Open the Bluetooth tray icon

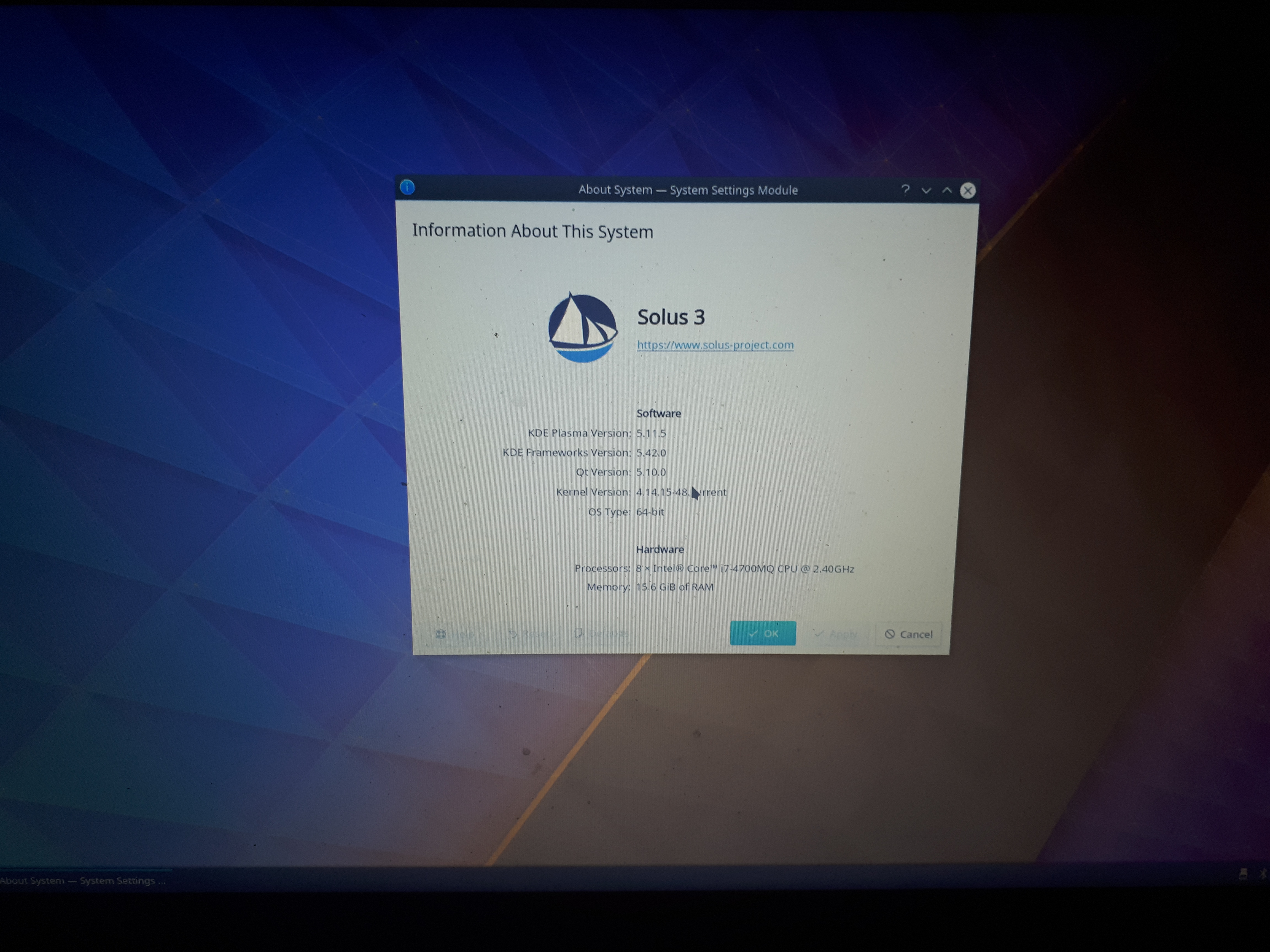click(1263, 874)
